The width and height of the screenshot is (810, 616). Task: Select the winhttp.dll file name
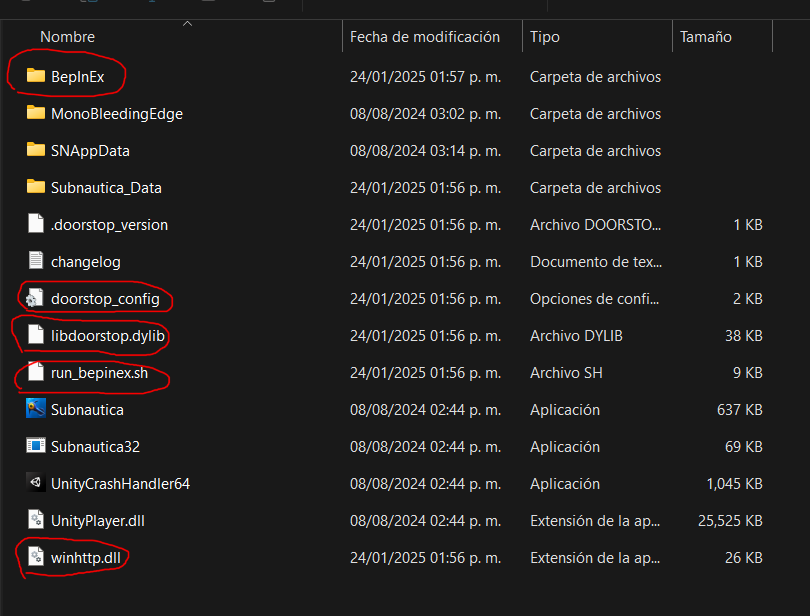point(86,558)
